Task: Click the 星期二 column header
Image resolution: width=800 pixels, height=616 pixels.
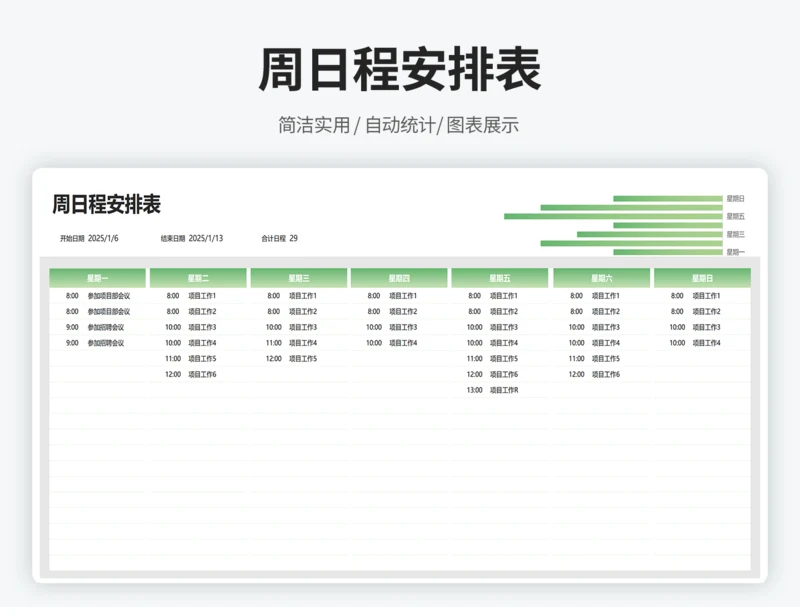Action: click(198, 278)
